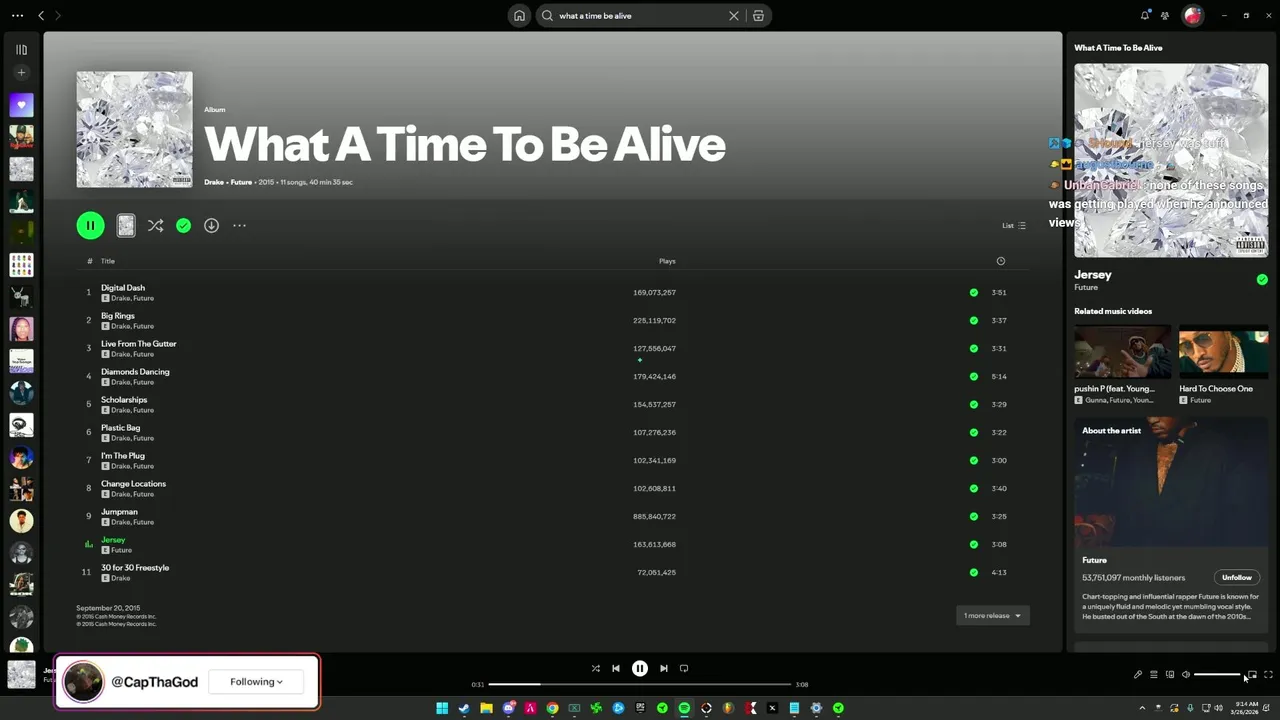Screen dimensions: 1280x720
Task: Toggle saved checkmark for Big Rings
Action: point(973,321)
